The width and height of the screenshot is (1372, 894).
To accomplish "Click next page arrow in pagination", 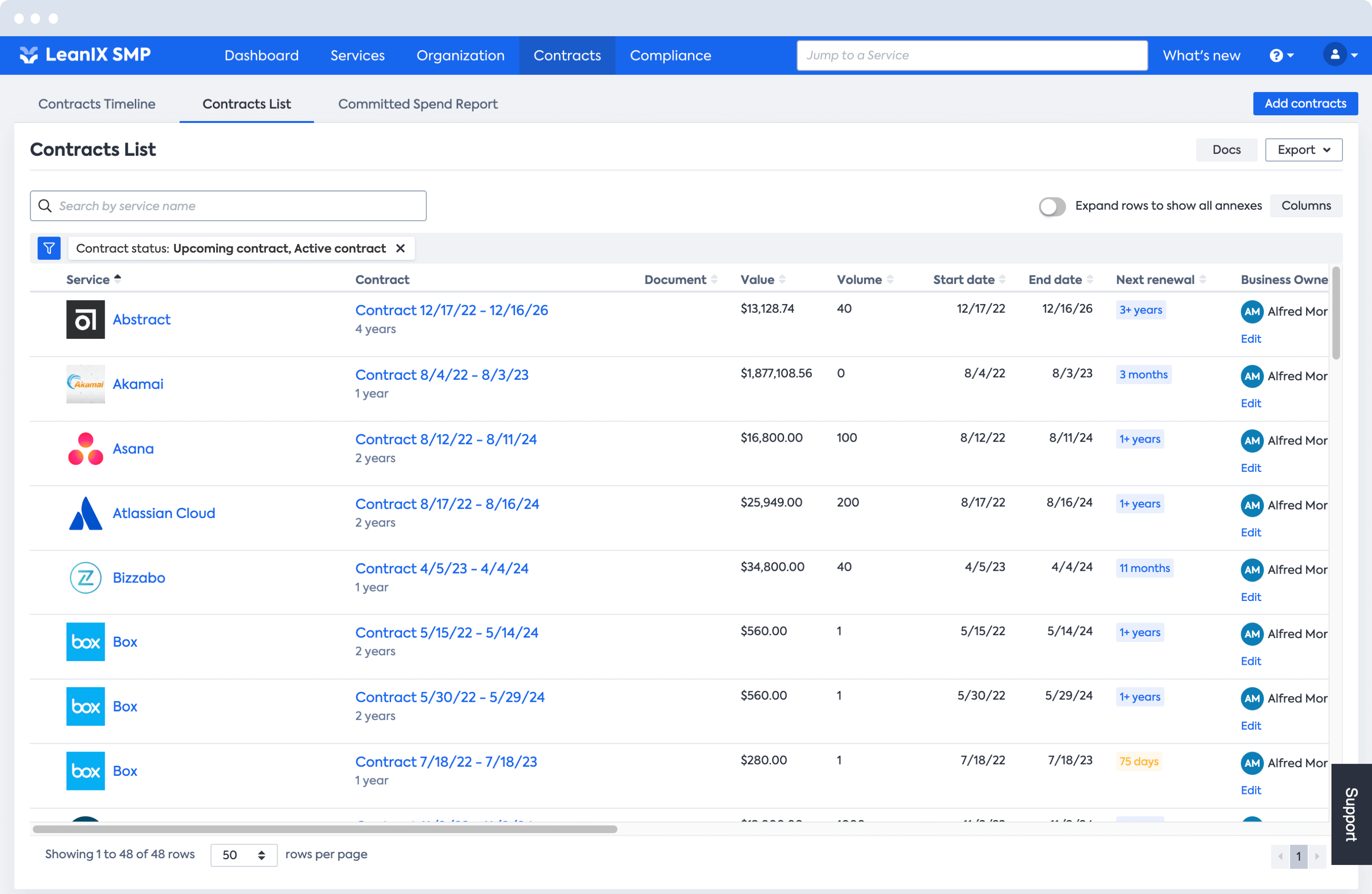I will point(1317,856).
